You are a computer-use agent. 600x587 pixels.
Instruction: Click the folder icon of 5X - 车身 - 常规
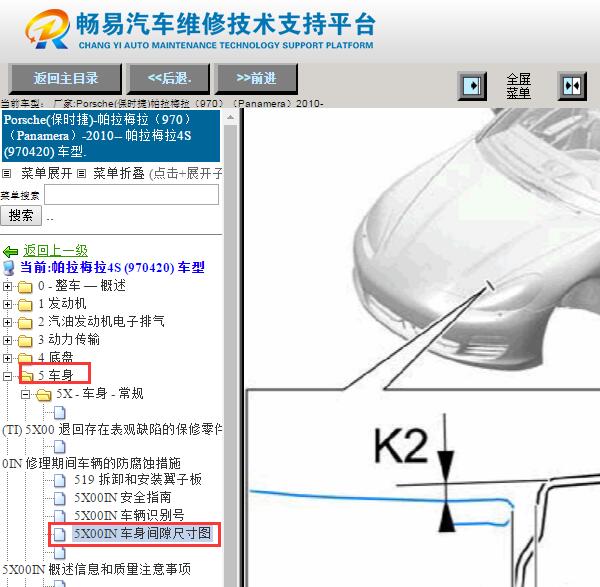(44, 395)
